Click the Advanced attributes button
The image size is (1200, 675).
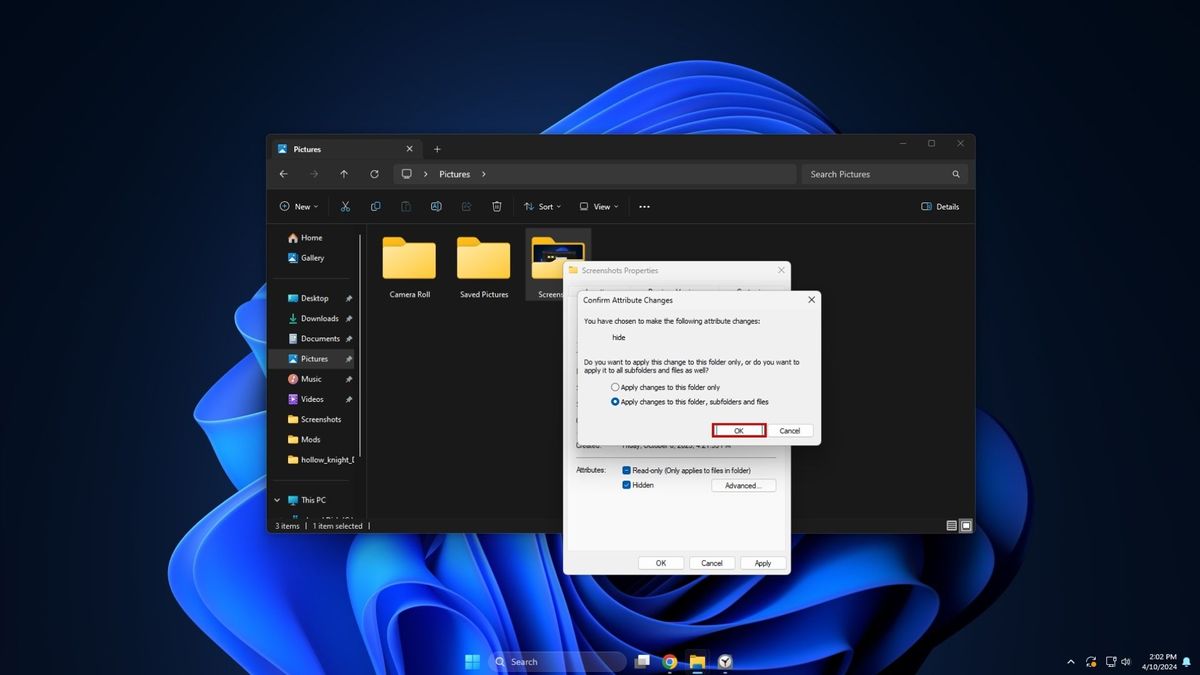click(x=742, y=485)
